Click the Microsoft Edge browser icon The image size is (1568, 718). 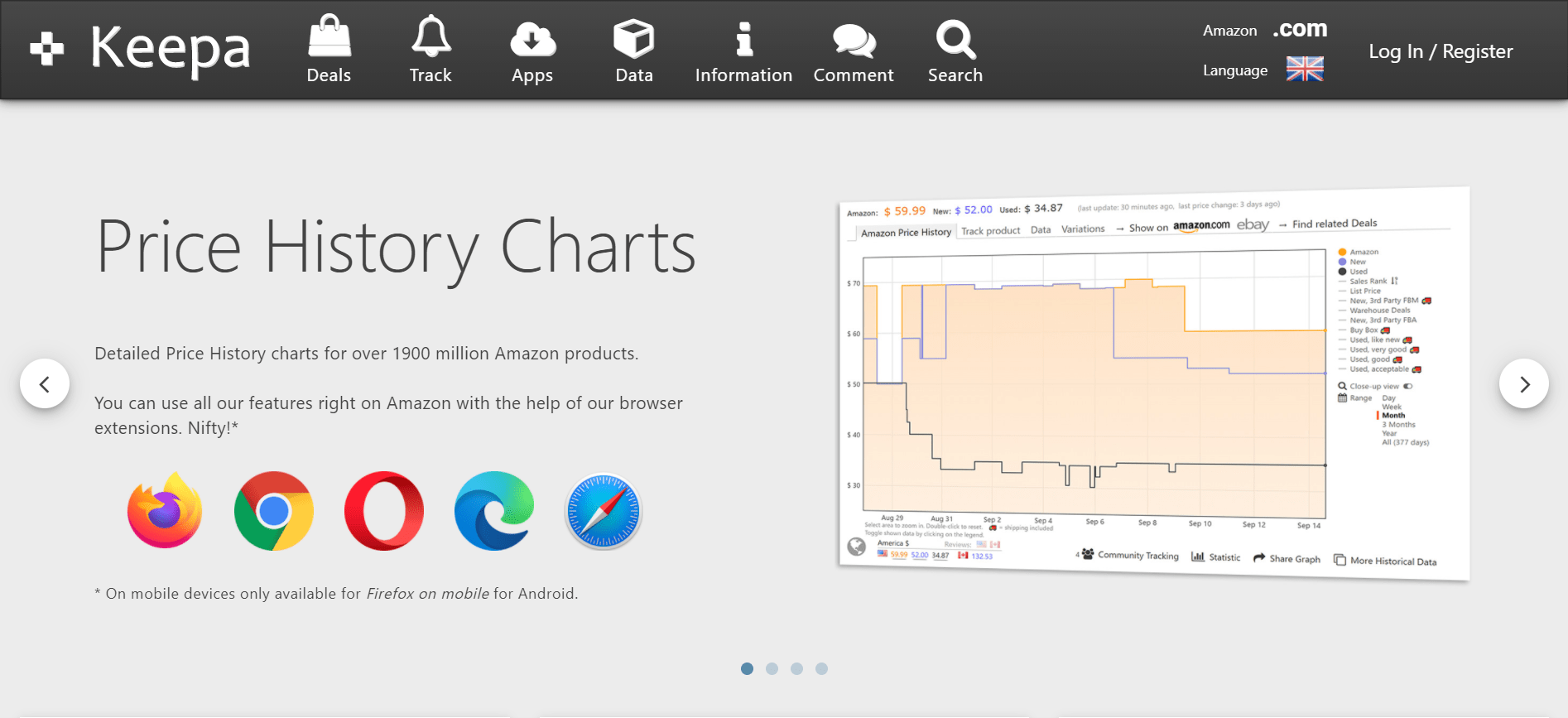(x=494, y=511)
